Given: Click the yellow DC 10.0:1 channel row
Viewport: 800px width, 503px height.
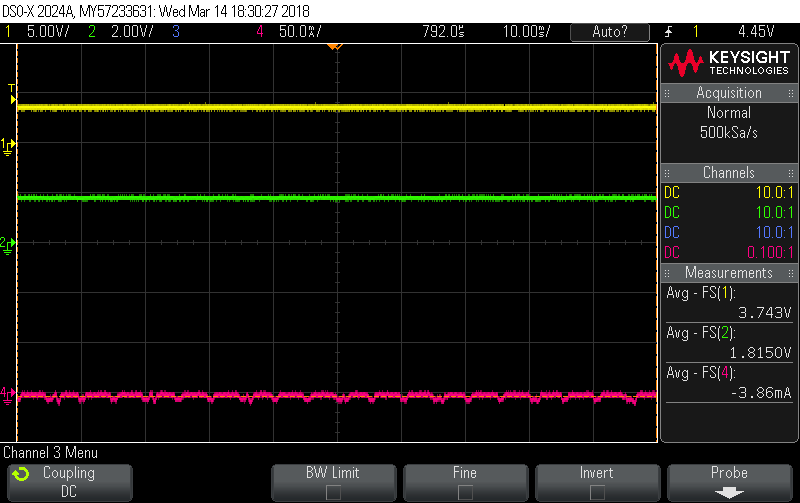Looking at the screenshot, I should tap(729, 192).
